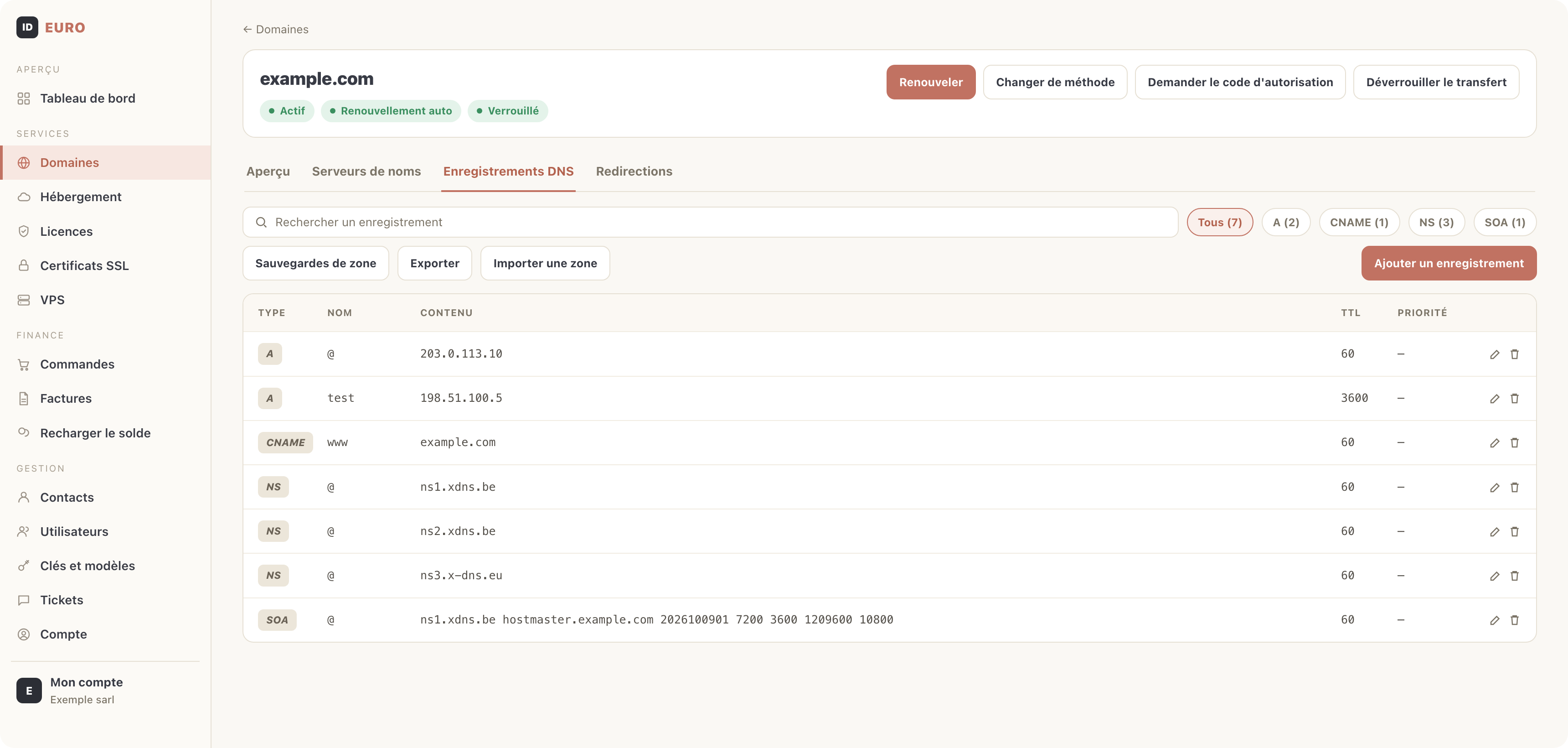The image size is (1568, 748).
Task: Edit the ns2.xdns.be NS record
Action: coord(1494,531)
